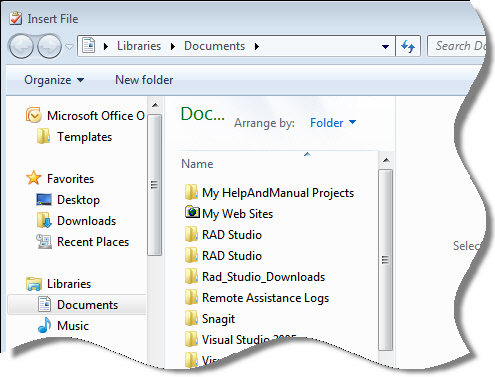Click the Snagit folder icon

tap(191, 318)
